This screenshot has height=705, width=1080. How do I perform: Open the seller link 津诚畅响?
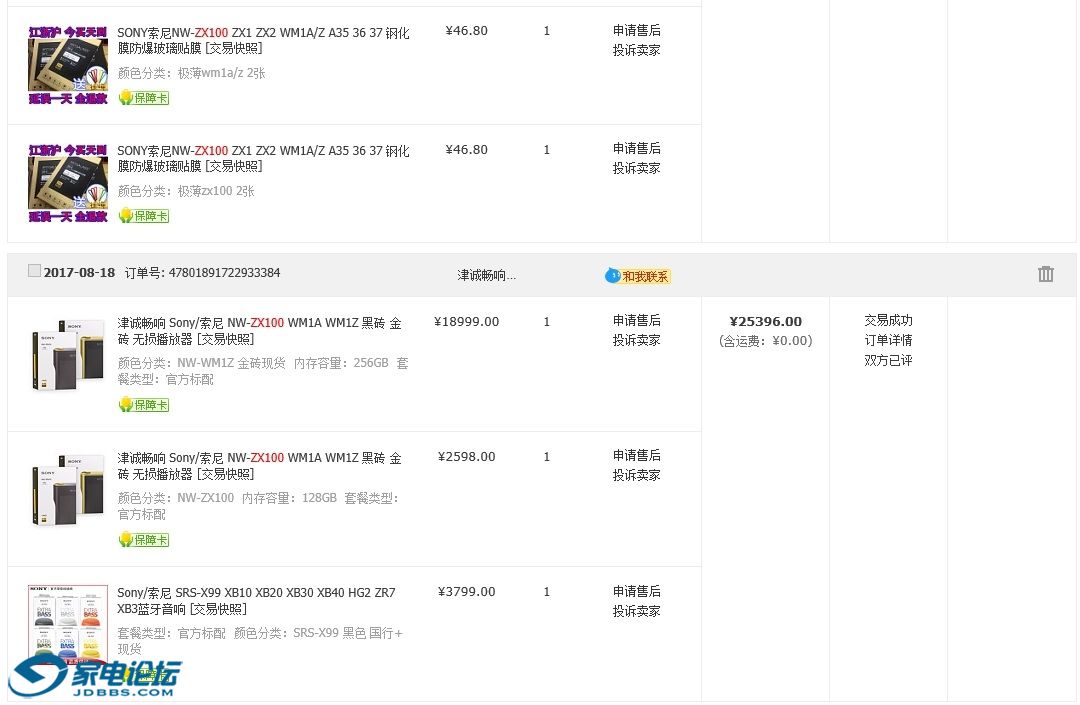coord(487,275)
